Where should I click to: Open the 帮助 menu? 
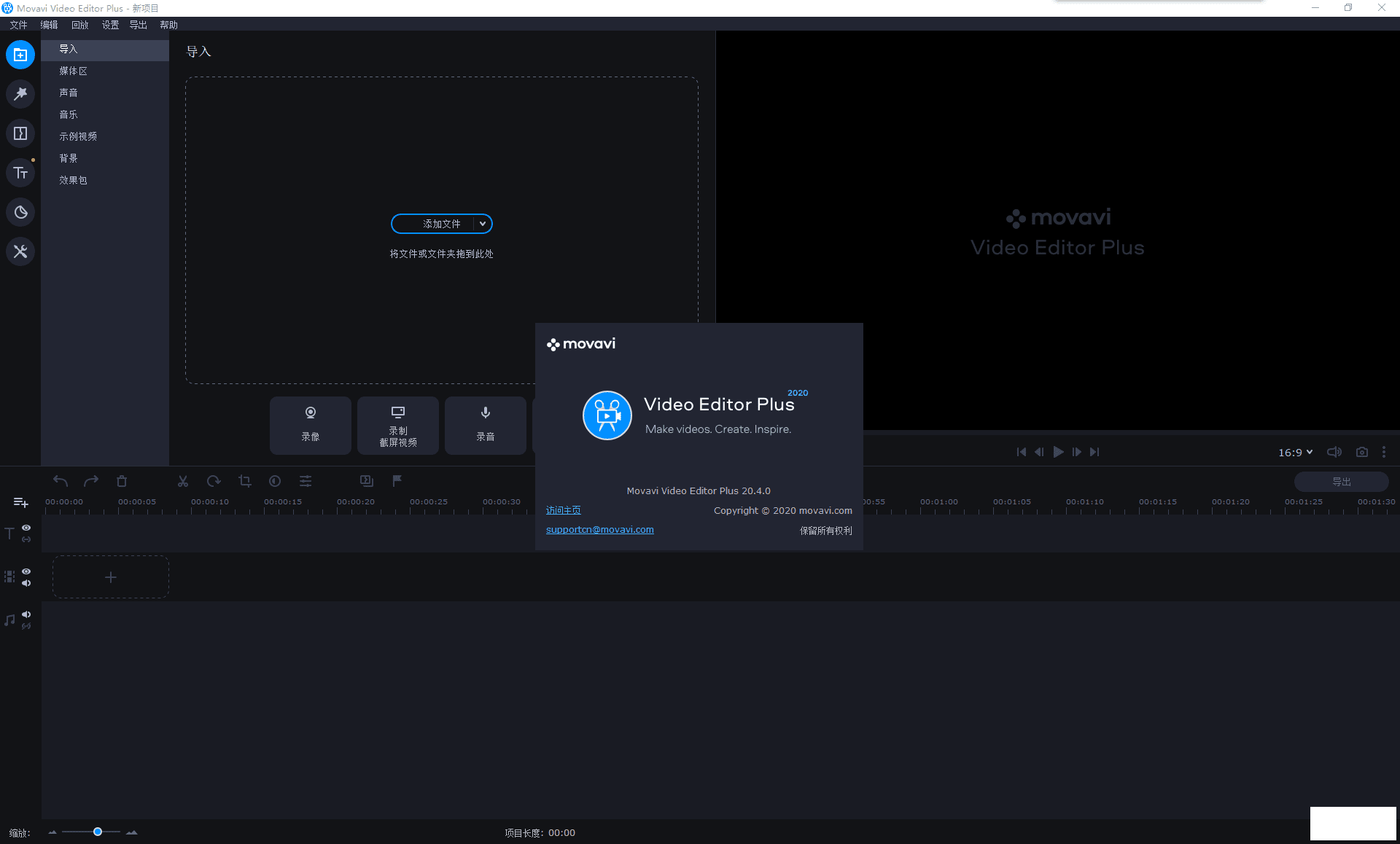(x=168, y=25)
